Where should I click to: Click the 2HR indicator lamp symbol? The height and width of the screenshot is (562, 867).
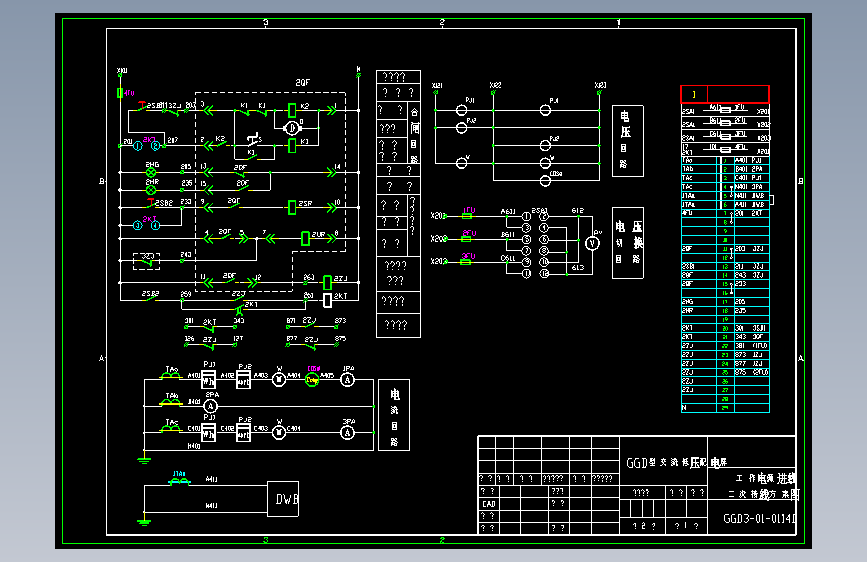[150, 190]
